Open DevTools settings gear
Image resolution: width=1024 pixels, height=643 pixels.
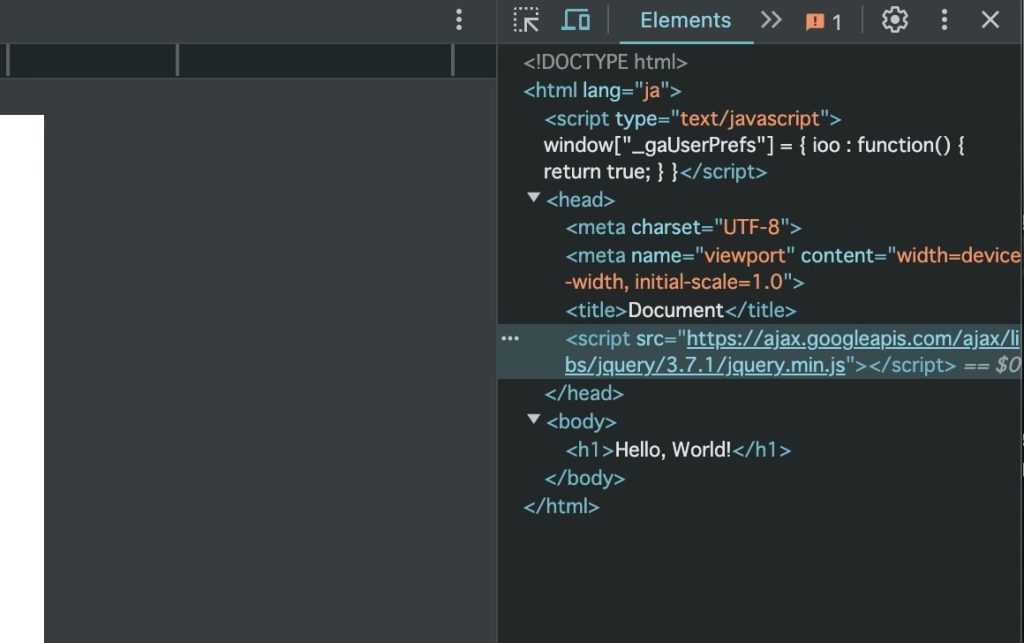pyautogui.click(x=894, y=20)
